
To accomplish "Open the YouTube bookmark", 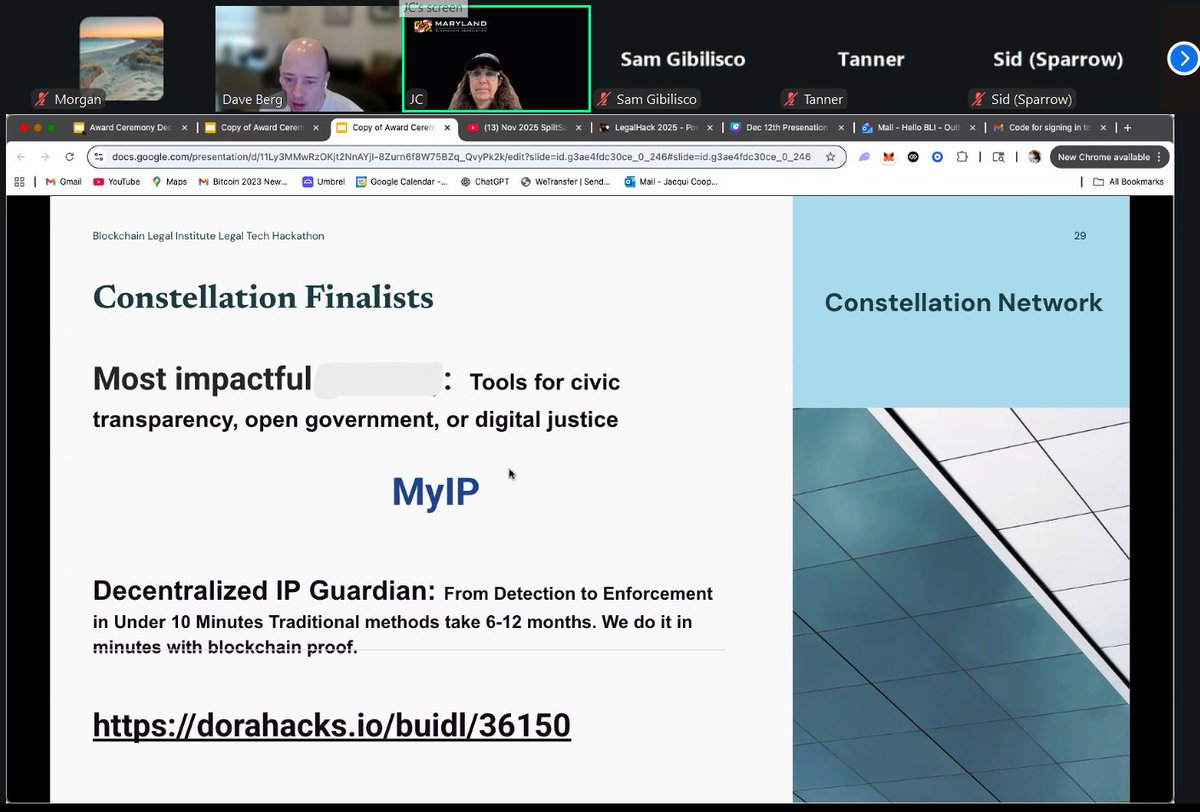I will coord(117,182).
